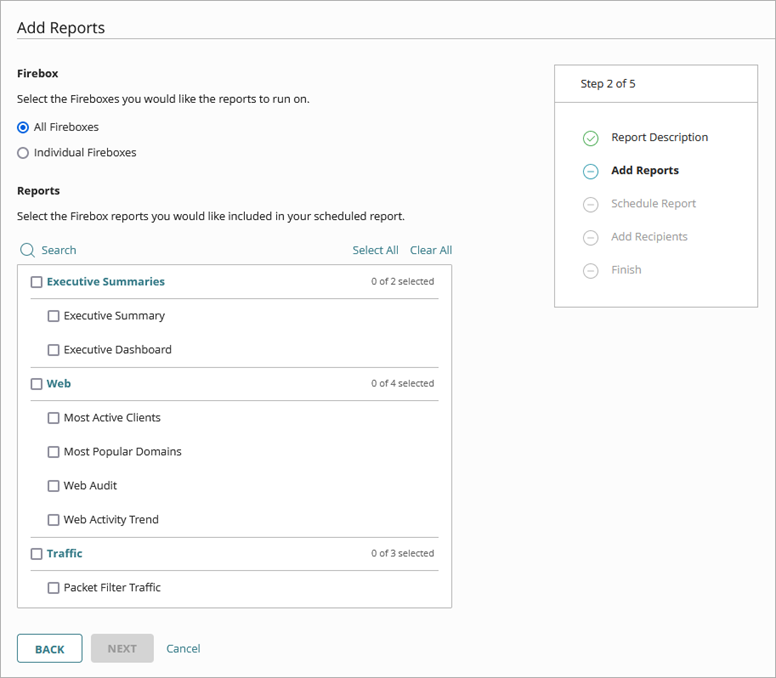
Task: Click the Select All link
Action: 375,250
